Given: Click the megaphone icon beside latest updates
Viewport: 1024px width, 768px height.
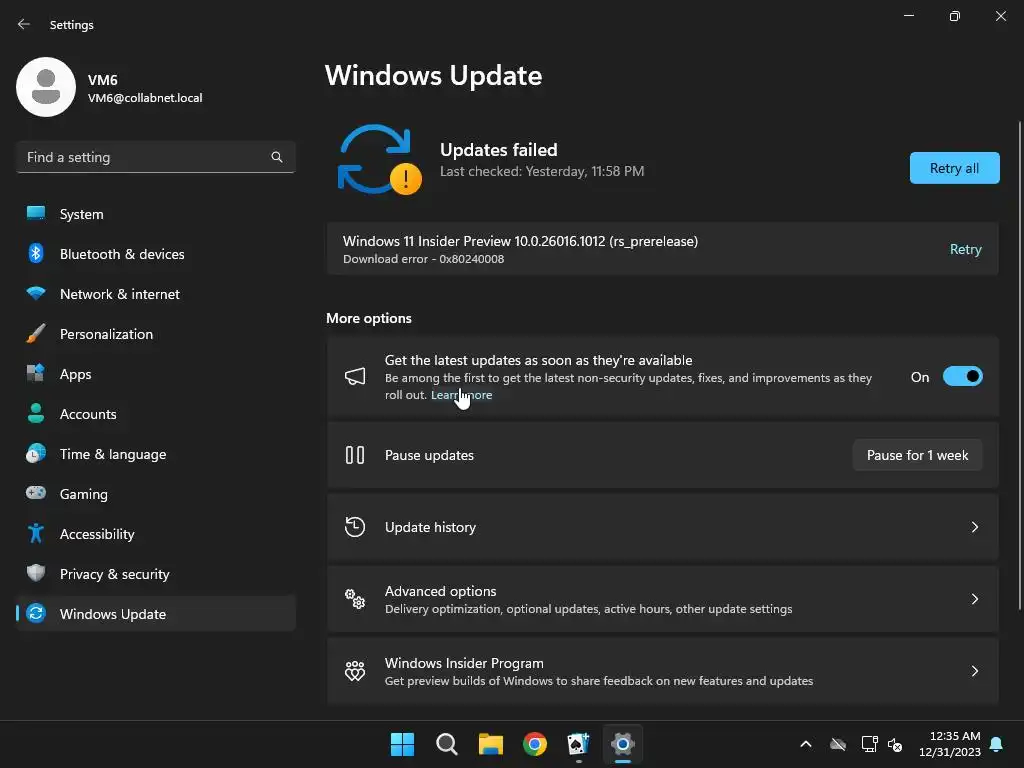Looking at the screenshot, I should (355, 376).
